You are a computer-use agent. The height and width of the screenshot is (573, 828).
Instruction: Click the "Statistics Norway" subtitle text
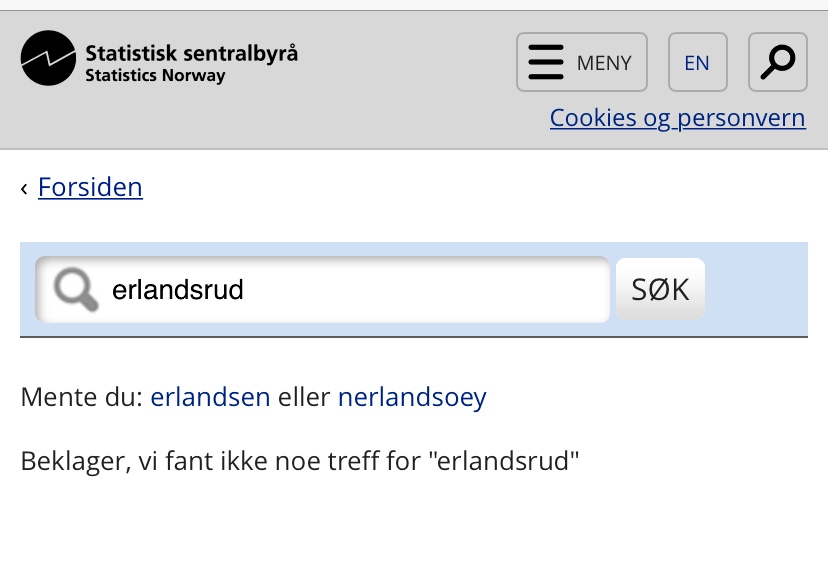[155, 76]
